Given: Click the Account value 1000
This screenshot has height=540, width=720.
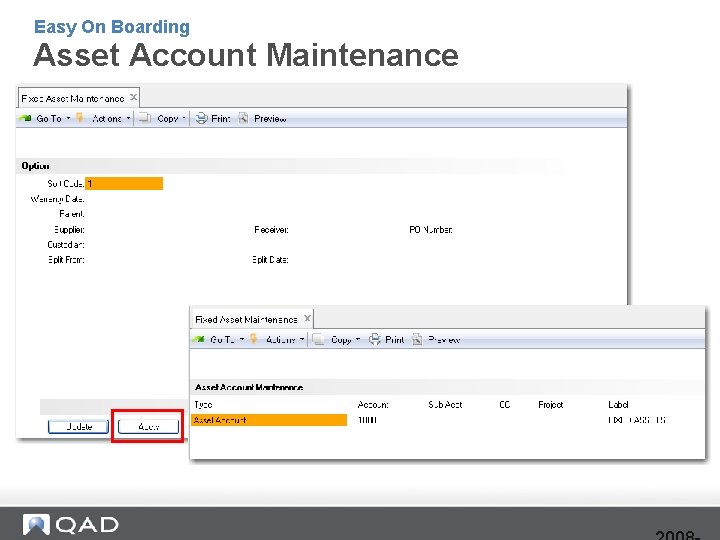Looking at the screenshot, I should coord(367,420).
